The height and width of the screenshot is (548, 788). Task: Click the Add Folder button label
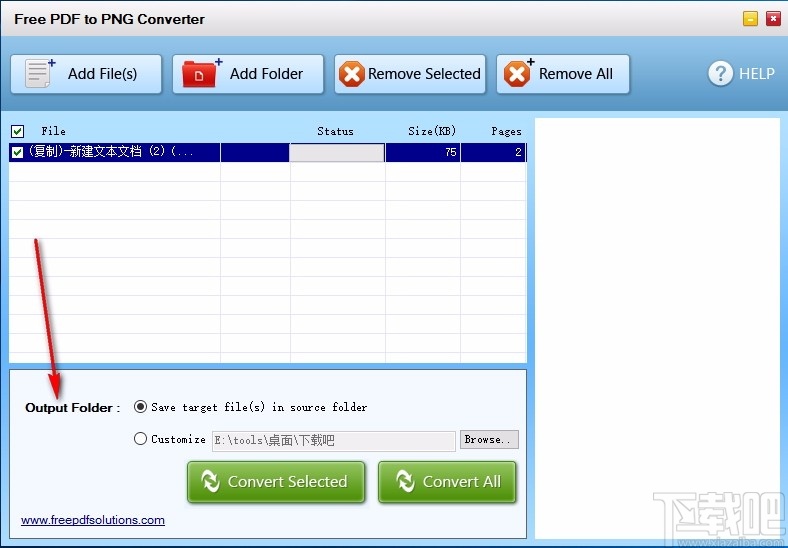(x=266, y=74)
